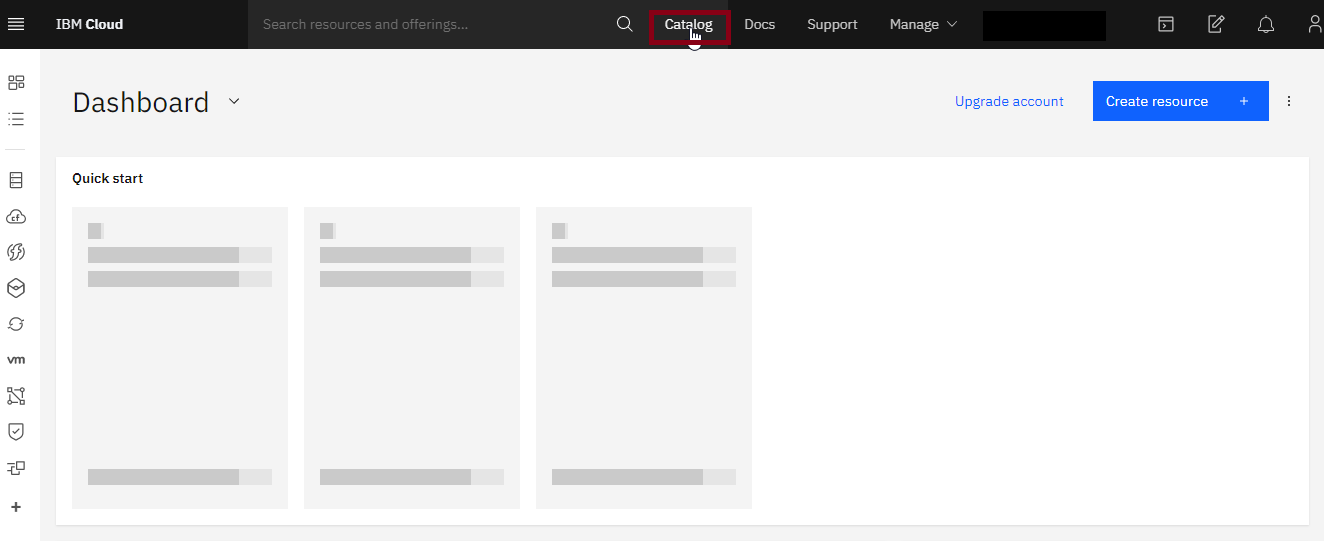This screenshot has height=541, width=1327.
Task: Click the edit/cost estimator pencil icon
Action: (1216, 24)
